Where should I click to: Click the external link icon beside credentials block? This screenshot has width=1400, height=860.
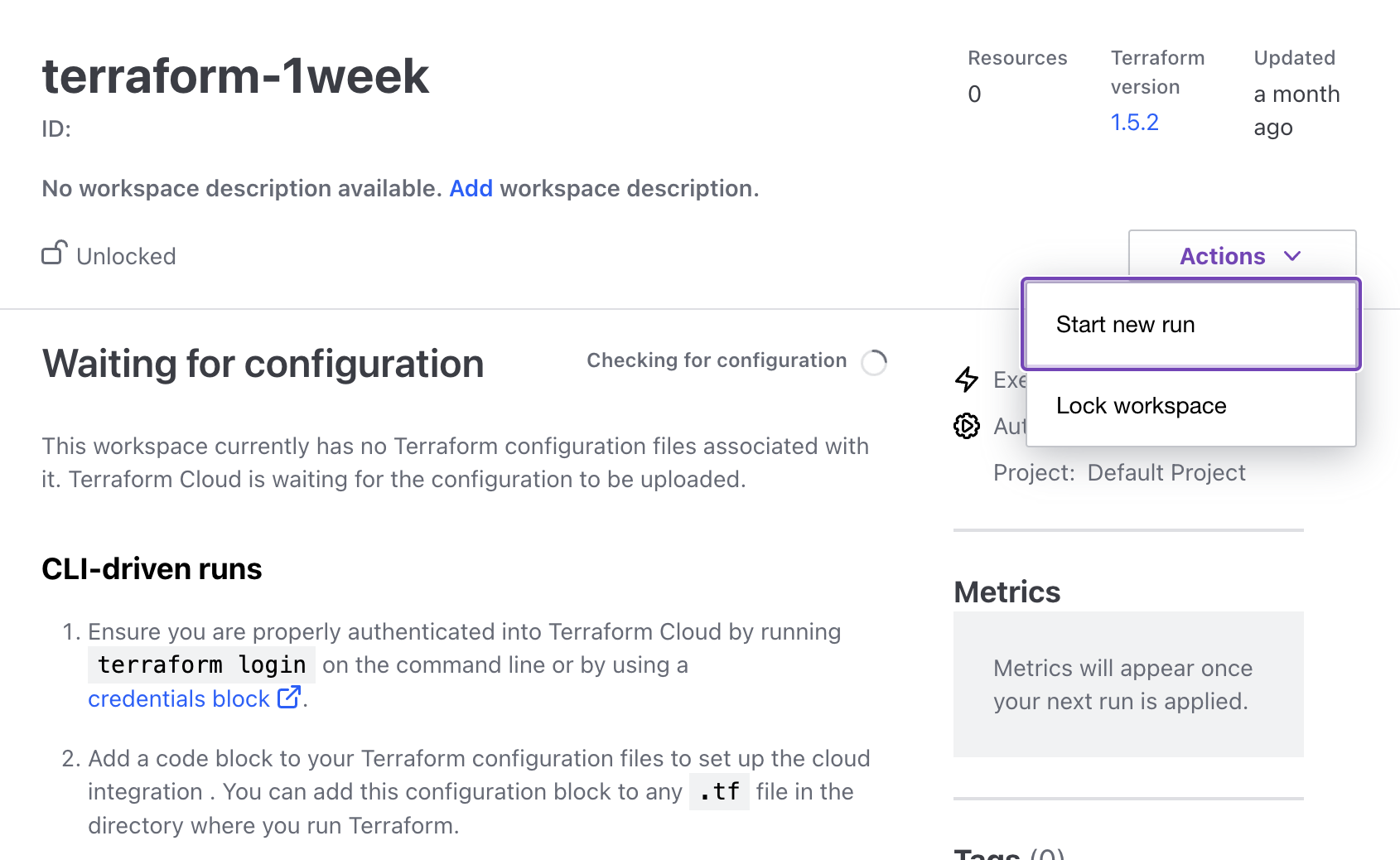coord(287,698)
